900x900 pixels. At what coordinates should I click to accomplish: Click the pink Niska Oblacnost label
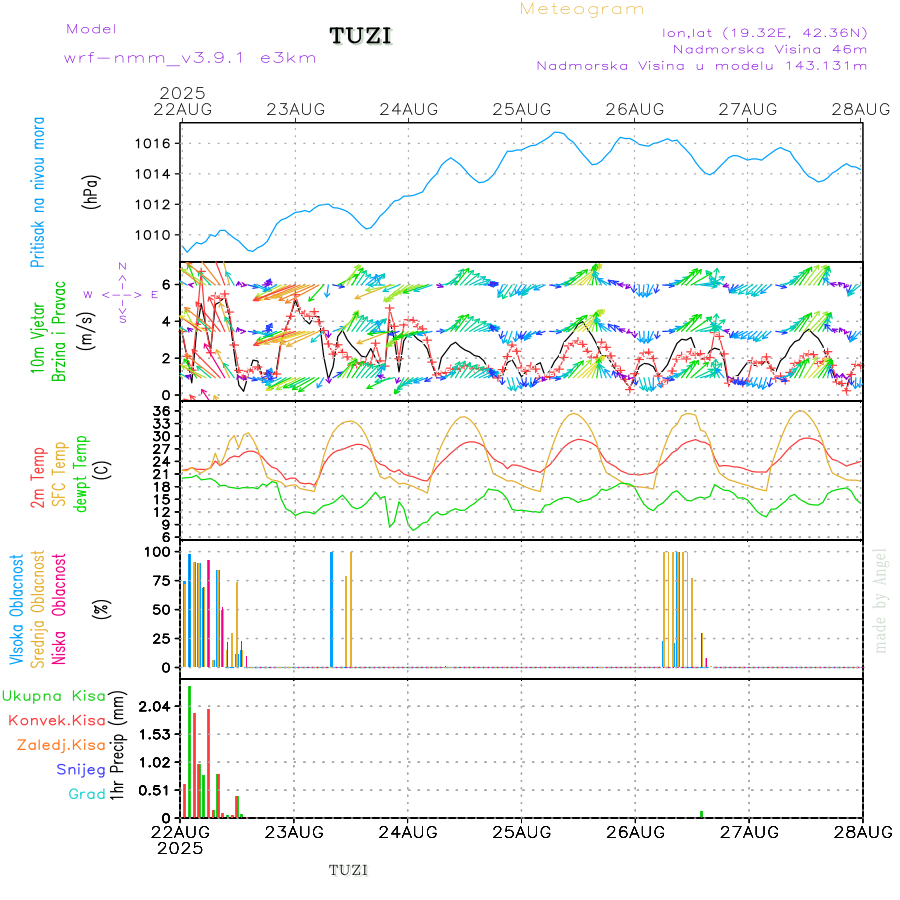pos(59,608)
